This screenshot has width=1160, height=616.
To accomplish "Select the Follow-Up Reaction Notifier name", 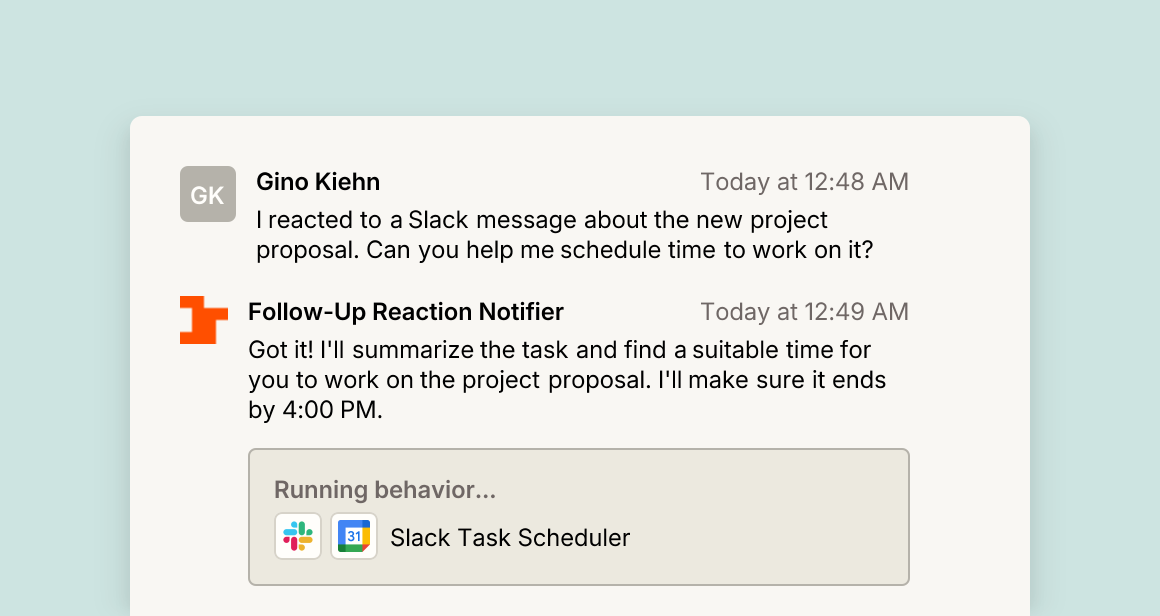I will [x=405, y=312].
